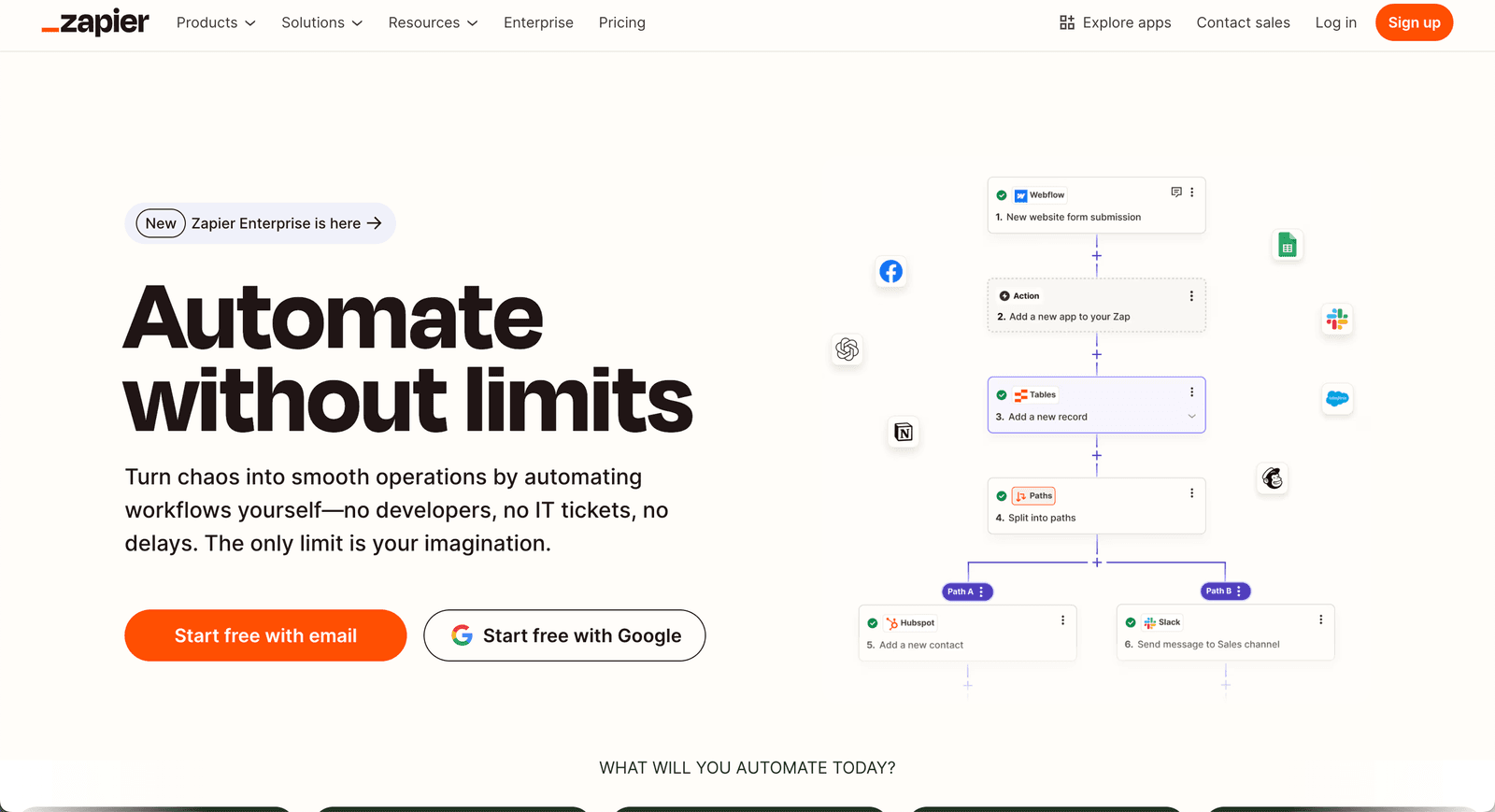Click the Salesforce cloud icon
1495x812 pixels.
point(1337,399)
